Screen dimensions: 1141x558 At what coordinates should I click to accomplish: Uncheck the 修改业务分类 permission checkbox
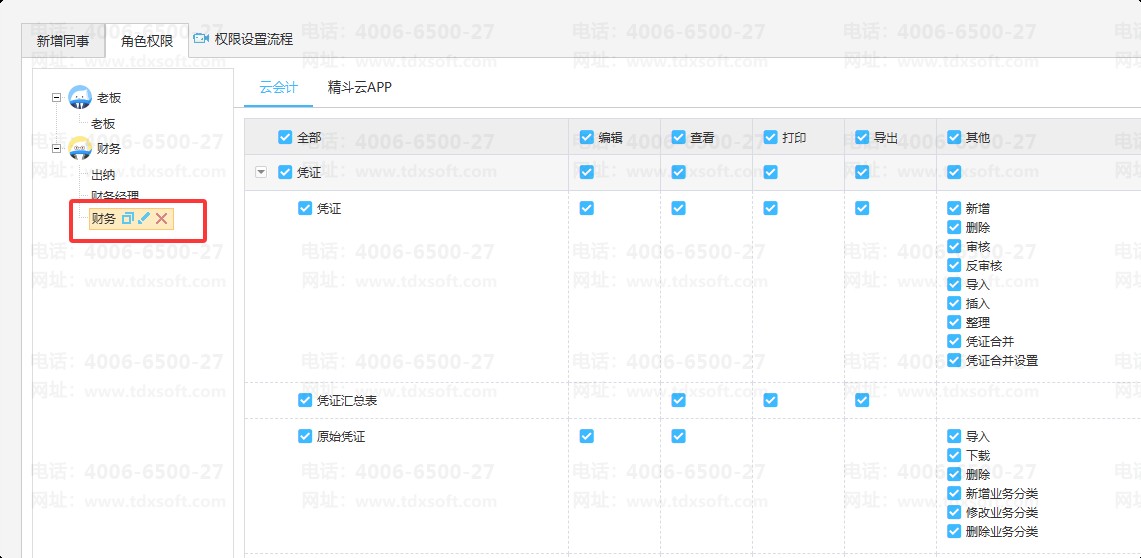point(954,512)
